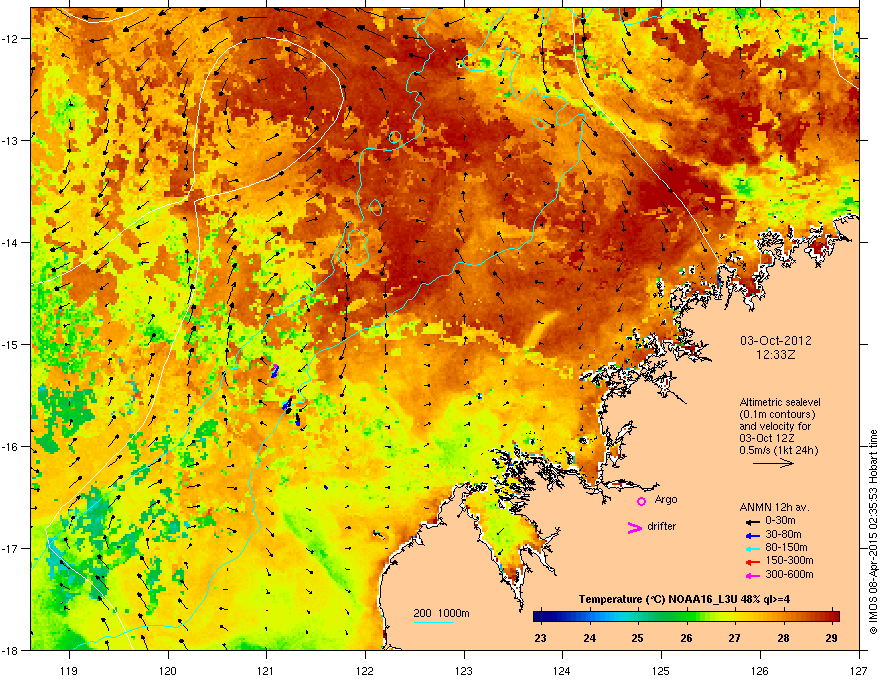Click the '150-300m' legend label

[x=789, y=560]
